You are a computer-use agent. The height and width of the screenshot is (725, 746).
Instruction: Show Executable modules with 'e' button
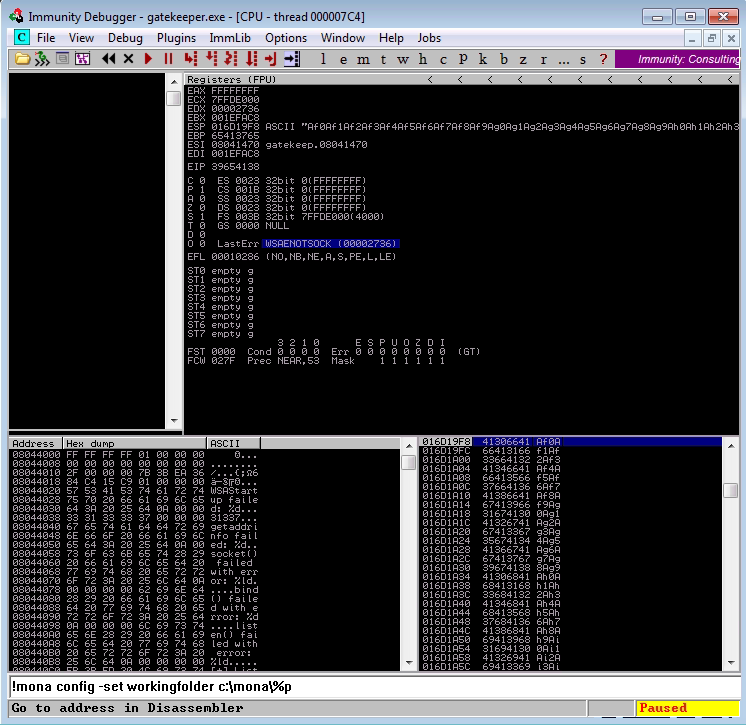point(343,59)
